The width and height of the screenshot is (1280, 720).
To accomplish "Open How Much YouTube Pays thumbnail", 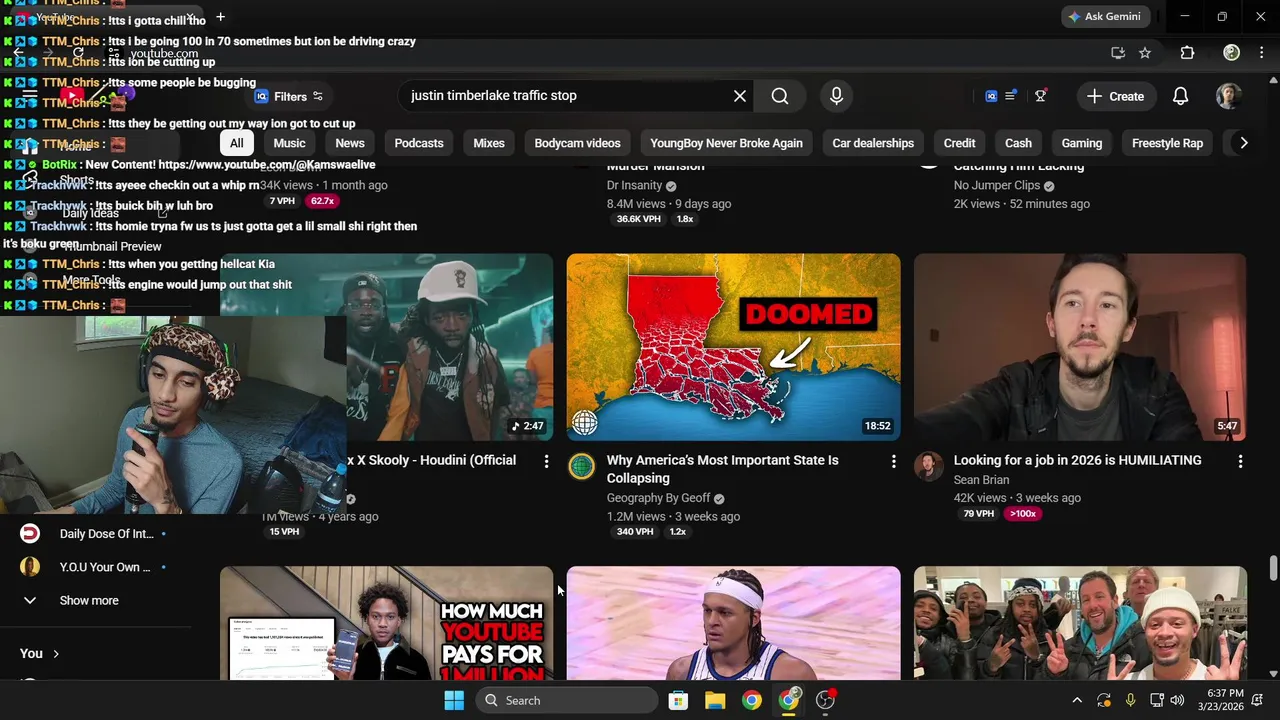I will coord(386,624).
